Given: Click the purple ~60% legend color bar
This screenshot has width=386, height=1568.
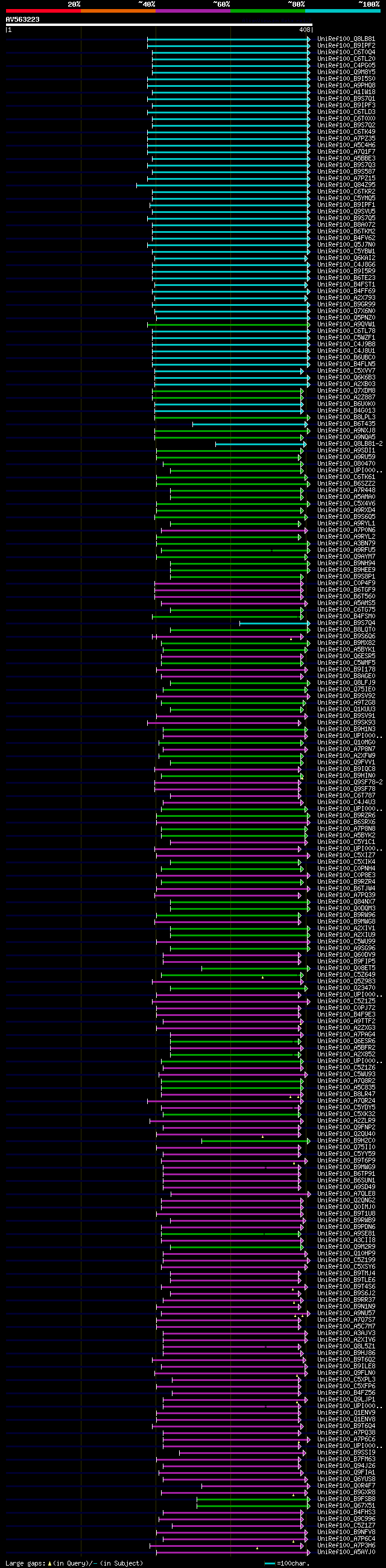Looking at the screenshot, I should tap(193, 11).
